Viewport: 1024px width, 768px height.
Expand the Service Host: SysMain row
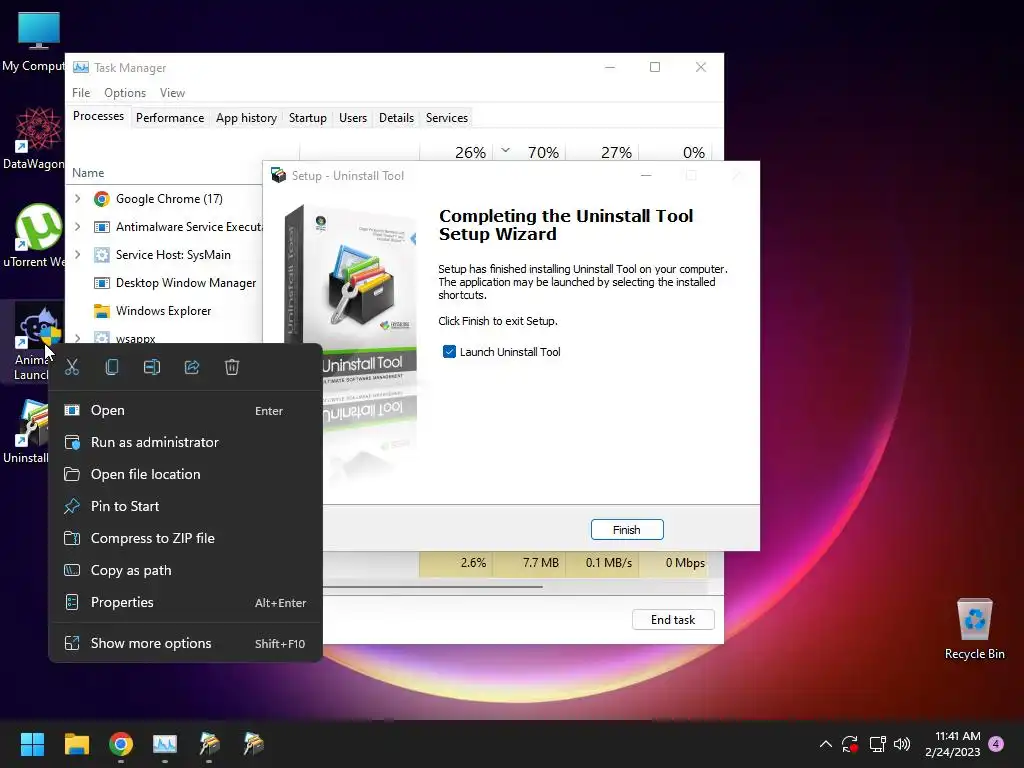pos(78,255)
